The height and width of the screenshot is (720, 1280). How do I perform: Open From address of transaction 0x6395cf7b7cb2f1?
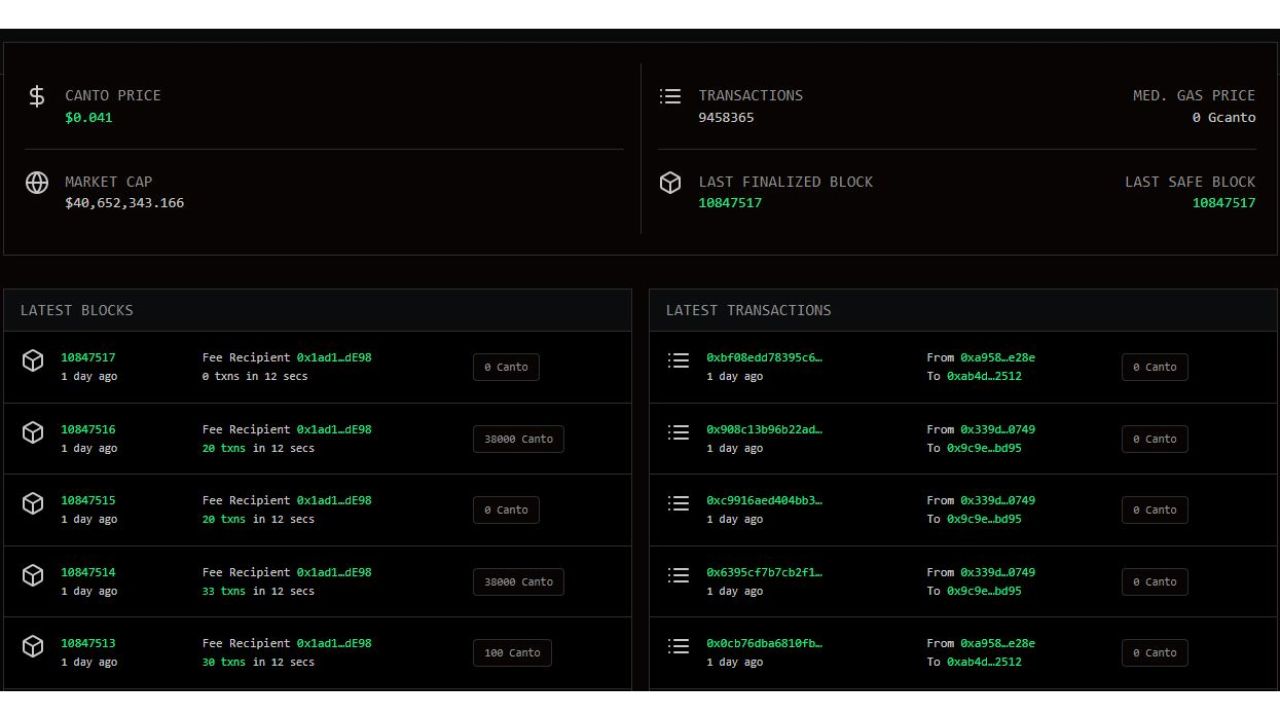pyautogui.click(x=998, y=573)
